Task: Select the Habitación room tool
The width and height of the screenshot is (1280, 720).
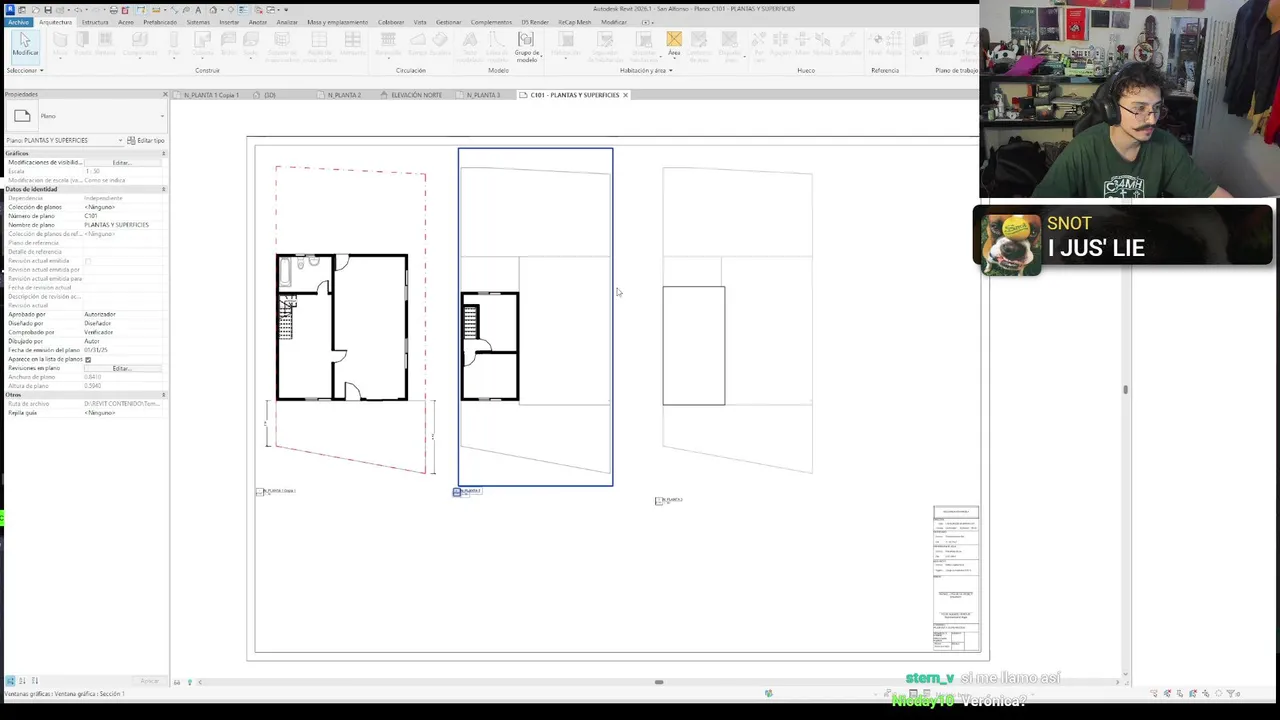Action: coord(566,44)
